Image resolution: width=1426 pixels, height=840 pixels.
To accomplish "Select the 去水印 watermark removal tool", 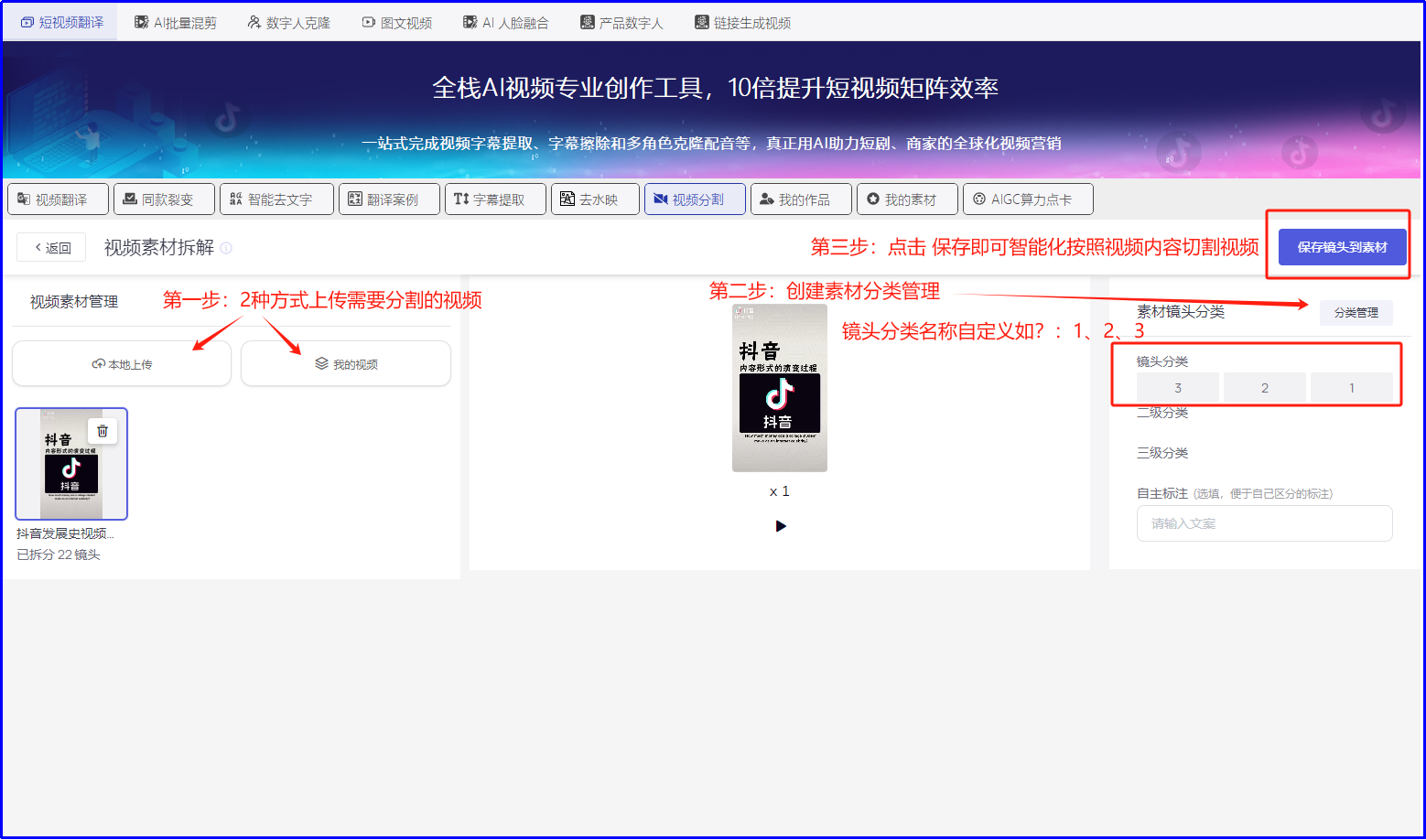I will tap(595, 199).
